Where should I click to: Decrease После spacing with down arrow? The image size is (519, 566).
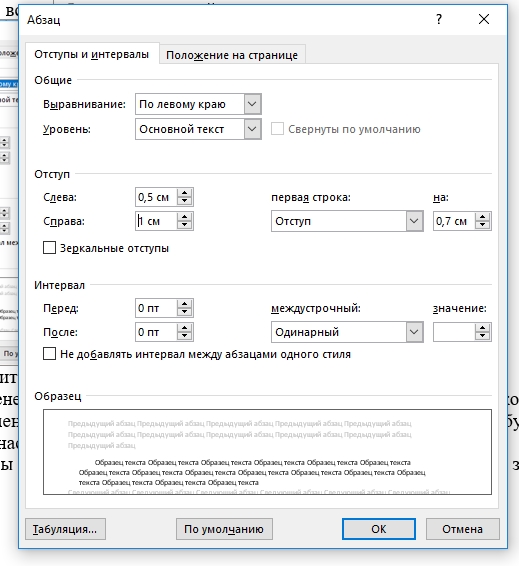point(185,336)
